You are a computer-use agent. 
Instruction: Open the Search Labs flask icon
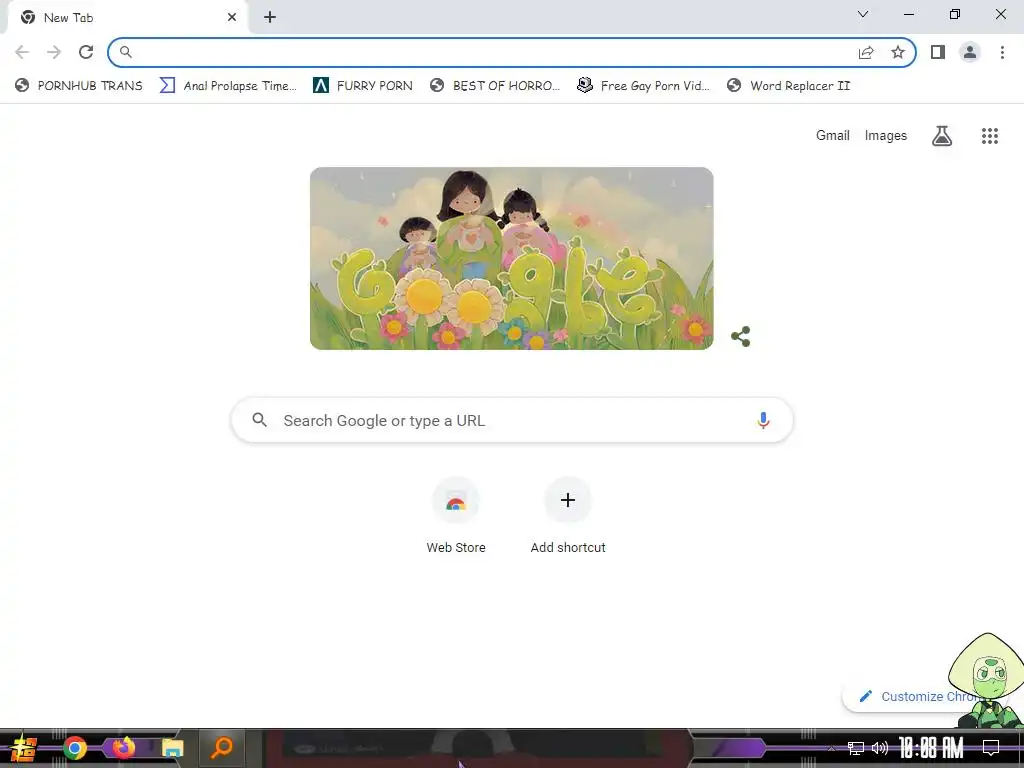pyautogui.click(x=942, y=136)
